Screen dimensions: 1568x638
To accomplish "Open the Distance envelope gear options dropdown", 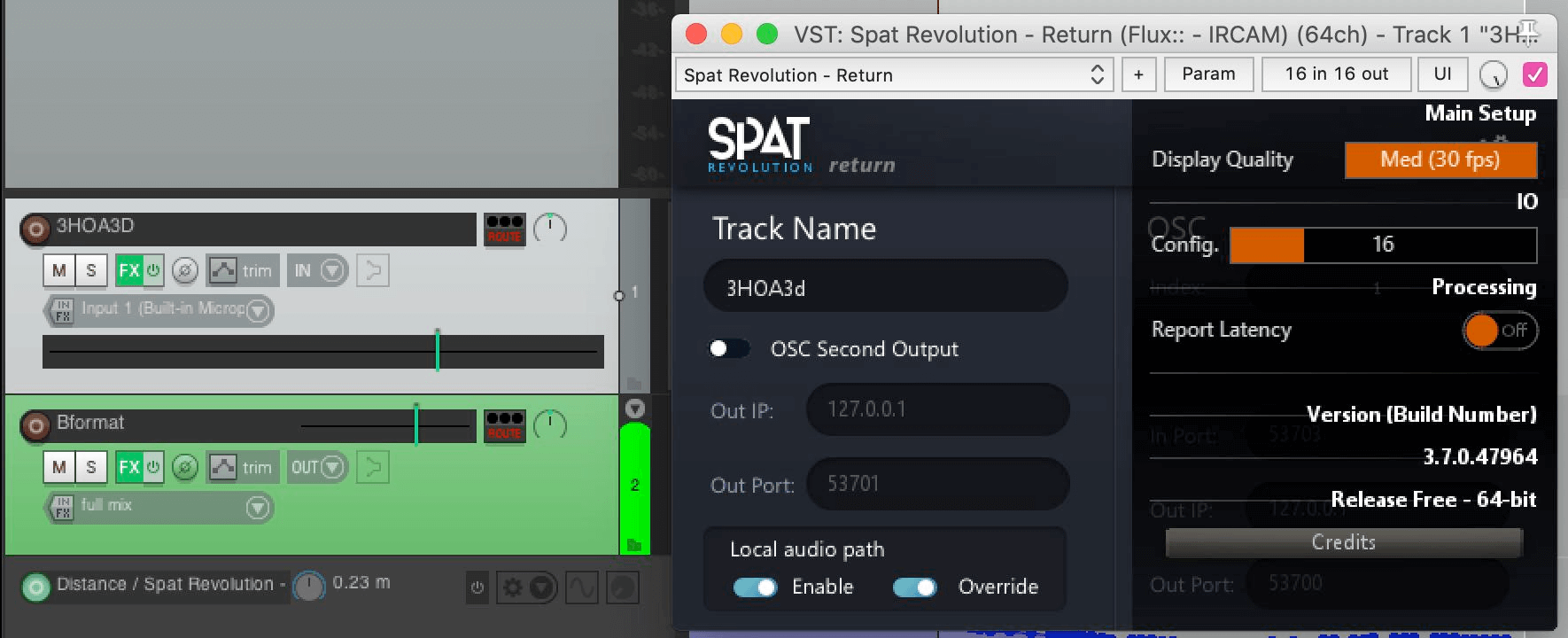I will 528,587.
